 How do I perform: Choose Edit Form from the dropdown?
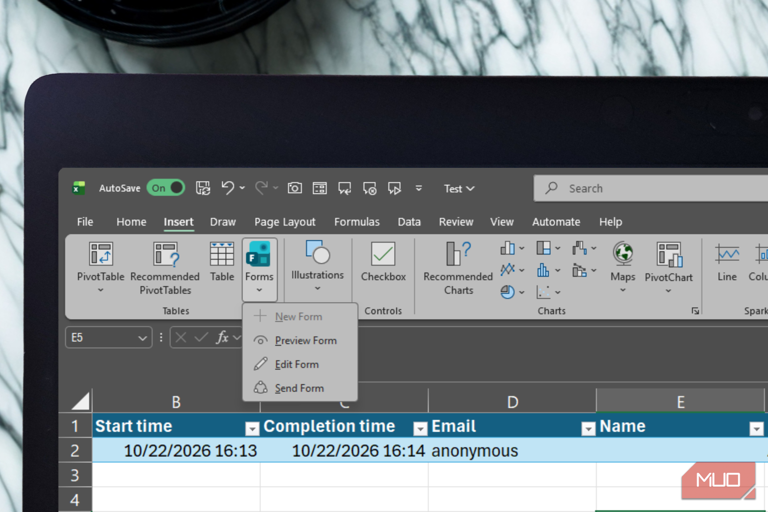tap(299, 365)
